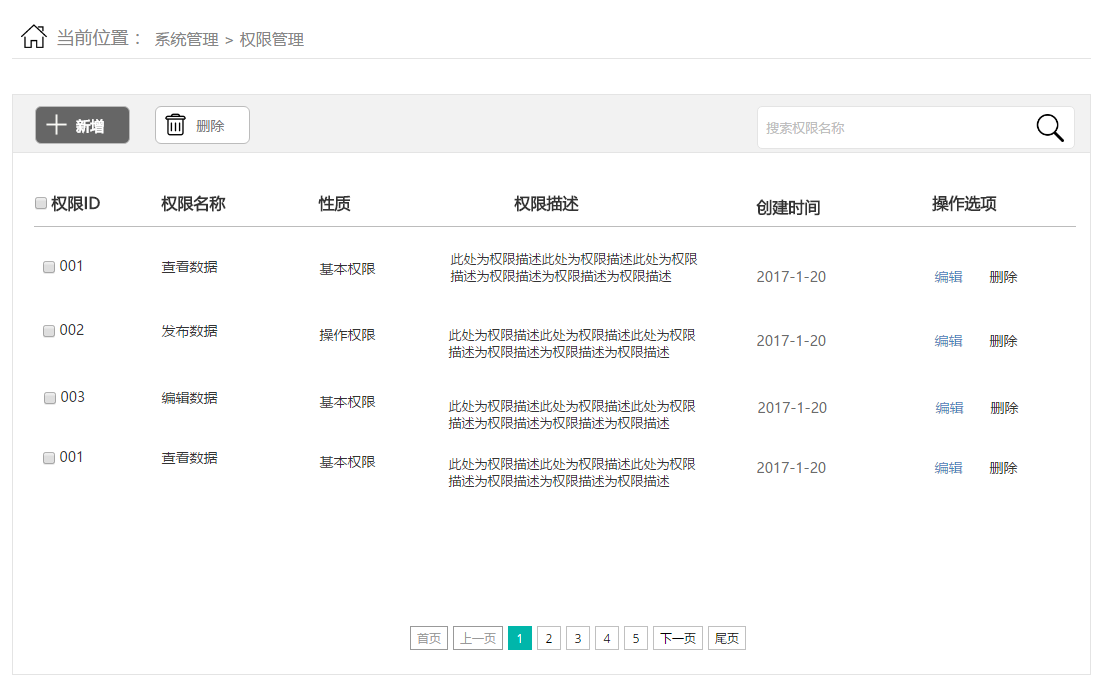Click 操作权限 nature cell
Image resolution: width=1100 pixels, height=685 pixels.
(347, 335)
